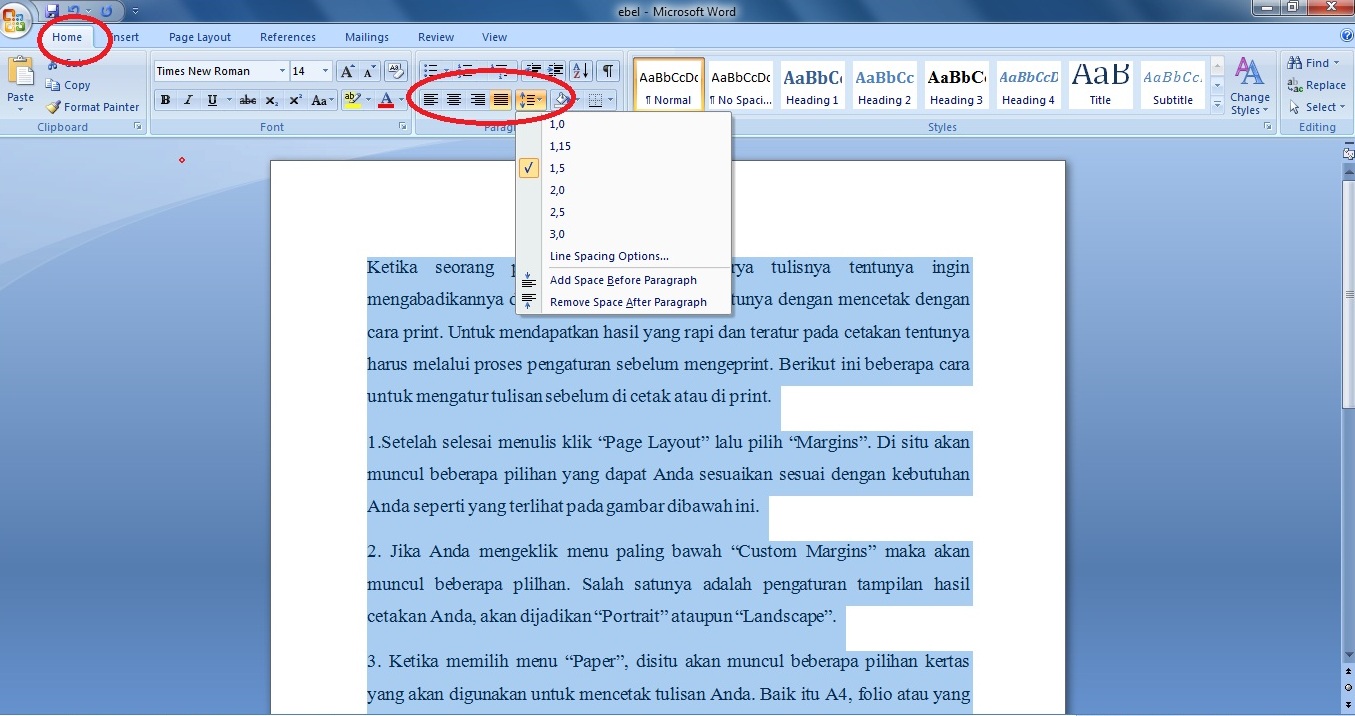Image resolution: width=1355 pixels, height=716 pixels.
Task: Toggle bold formatting
Action: point(165,100)
